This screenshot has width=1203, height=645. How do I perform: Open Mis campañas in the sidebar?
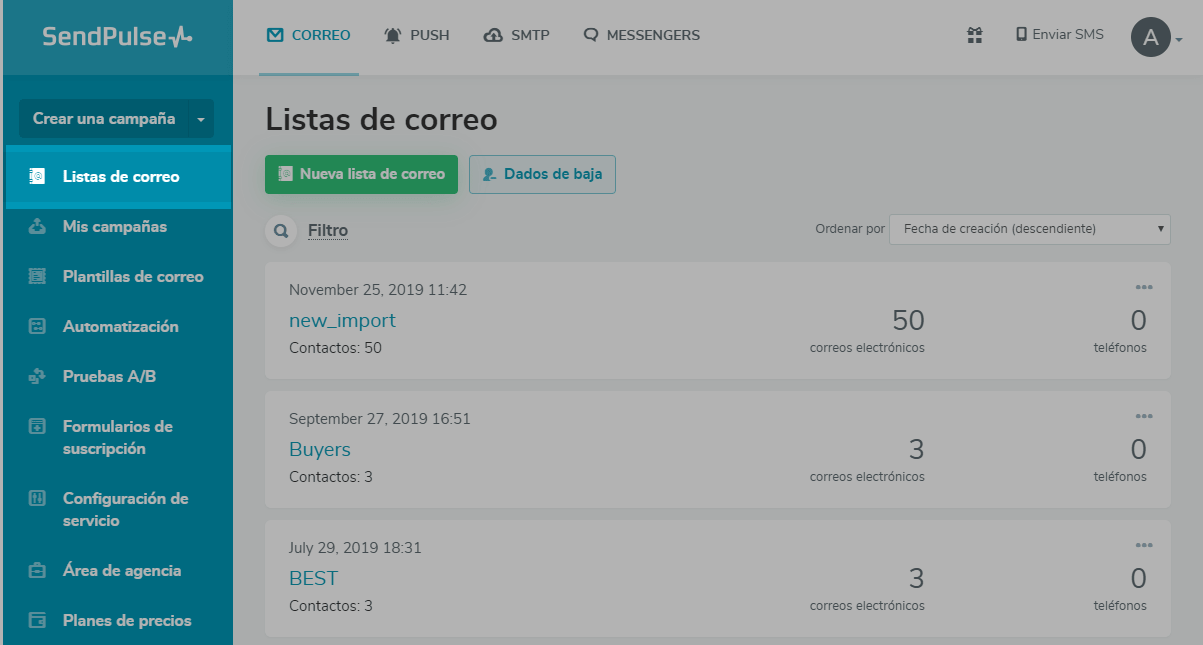[117, 226]
